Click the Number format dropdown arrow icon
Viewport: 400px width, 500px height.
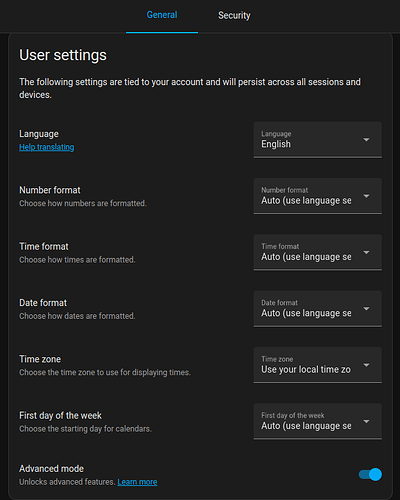click(366, 196)
